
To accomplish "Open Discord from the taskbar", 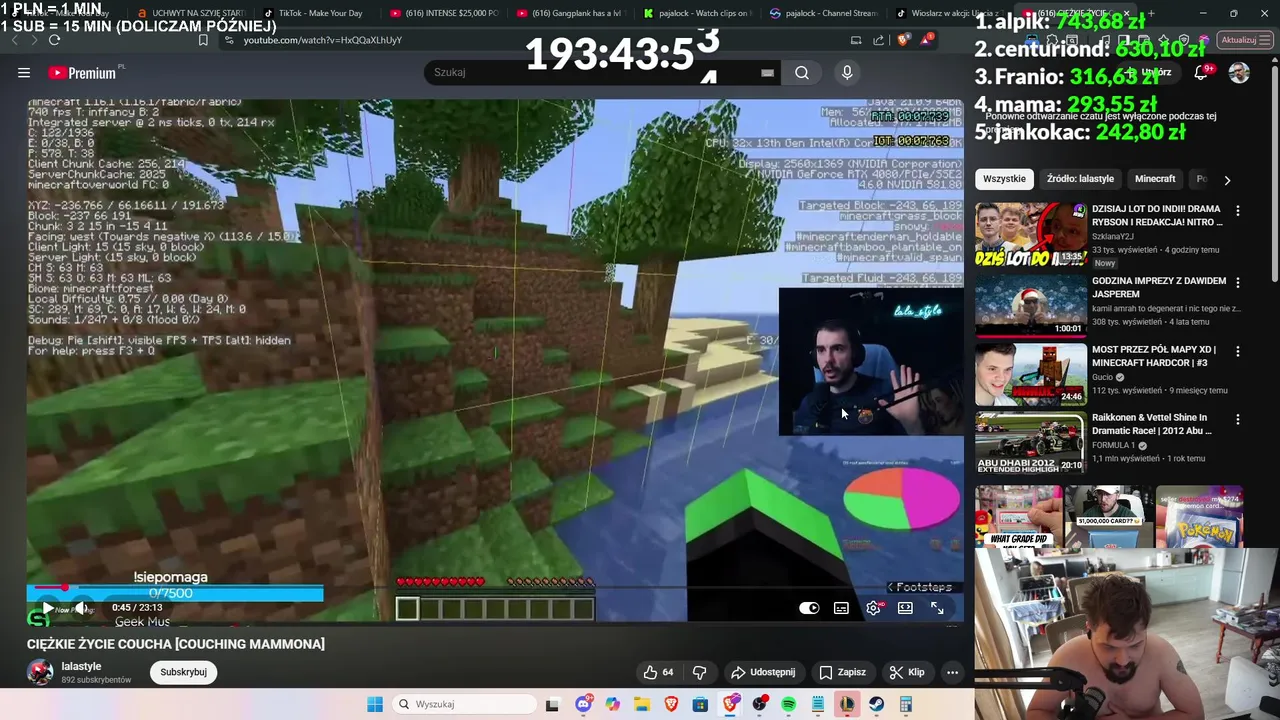I will pos(583,704).
